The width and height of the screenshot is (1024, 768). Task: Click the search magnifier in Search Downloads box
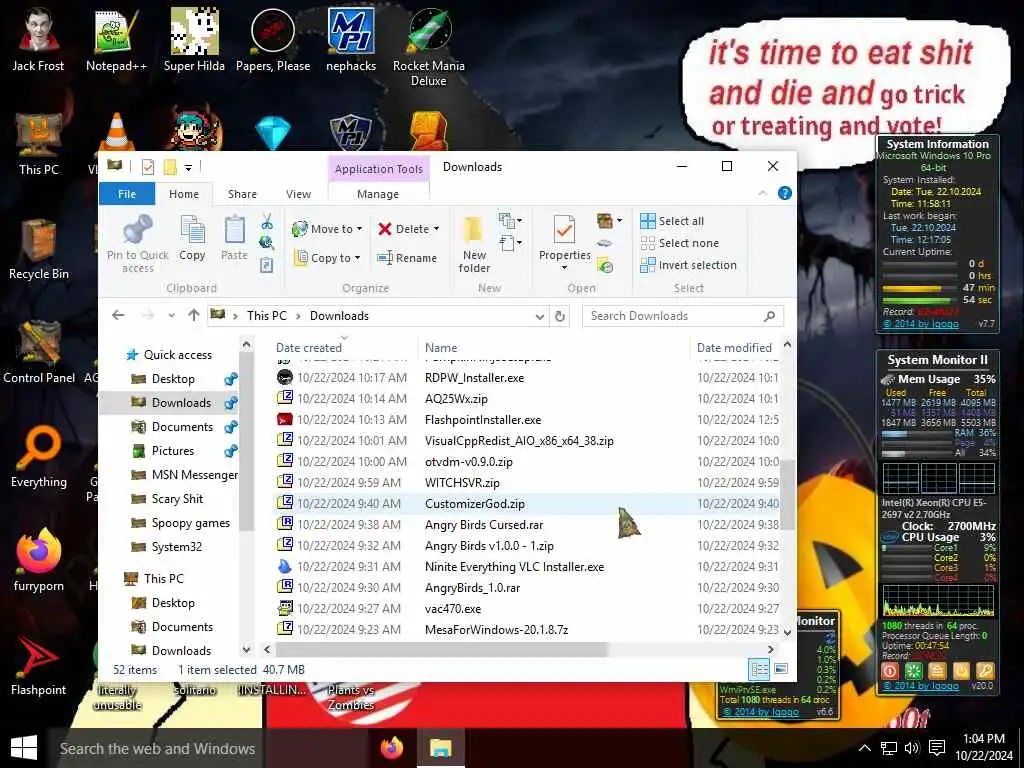[769, 316]
